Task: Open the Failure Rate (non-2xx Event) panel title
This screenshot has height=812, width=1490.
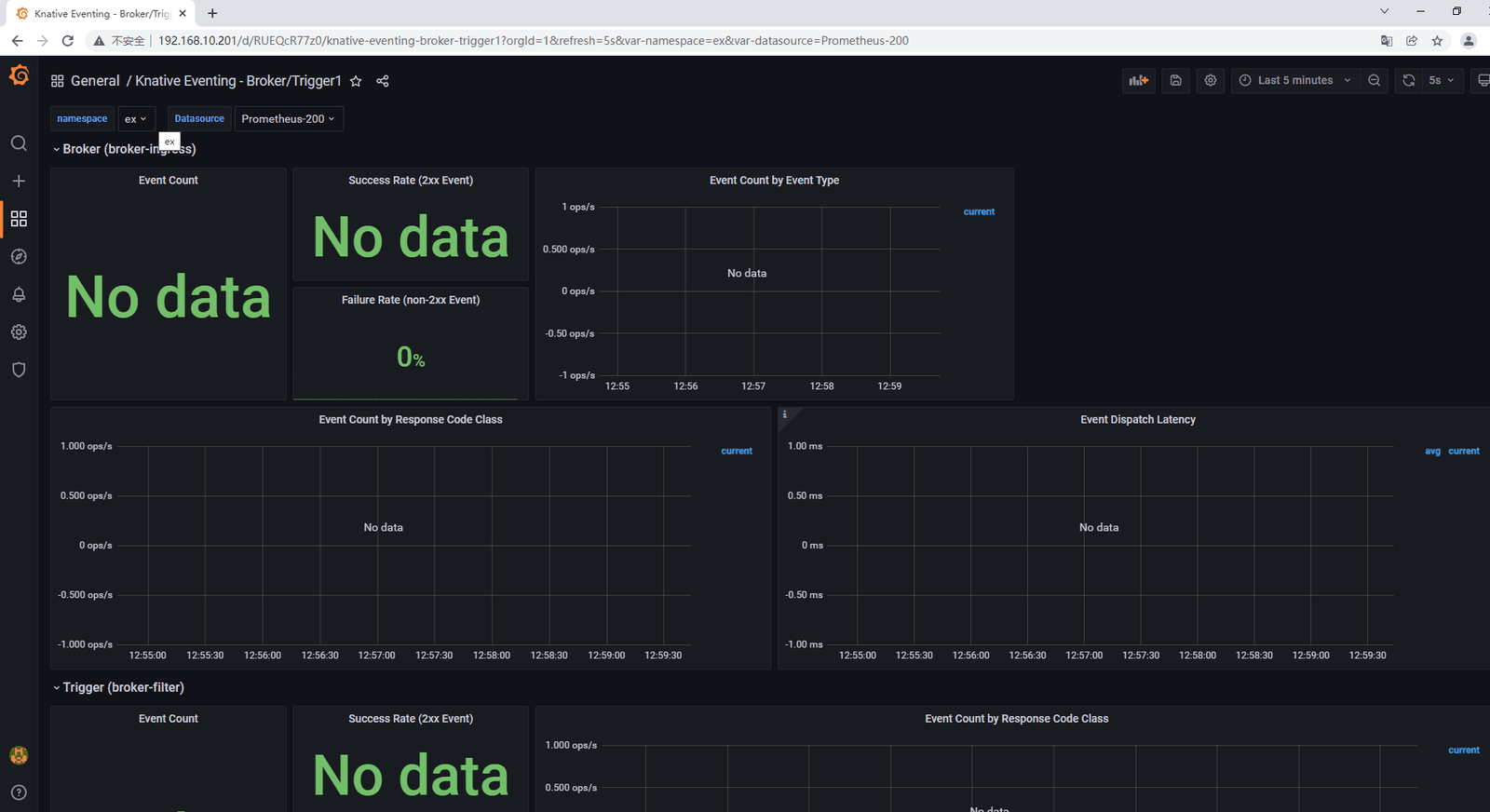Action: pyautogui.click(x=411, y=300)
